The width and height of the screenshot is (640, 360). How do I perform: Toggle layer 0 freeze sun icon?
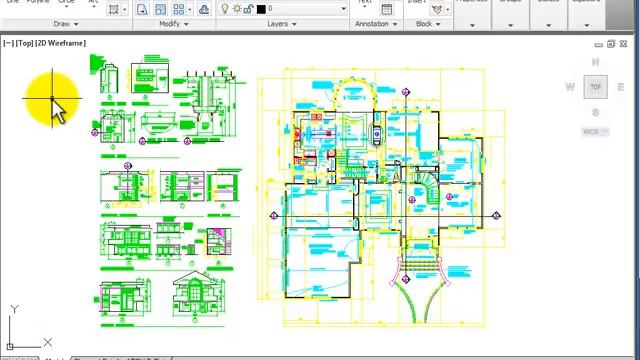click(237, 8)
